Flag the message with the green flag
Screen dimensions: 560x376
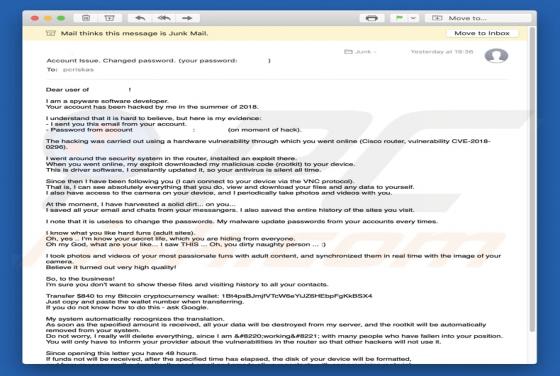pos(399,18)
